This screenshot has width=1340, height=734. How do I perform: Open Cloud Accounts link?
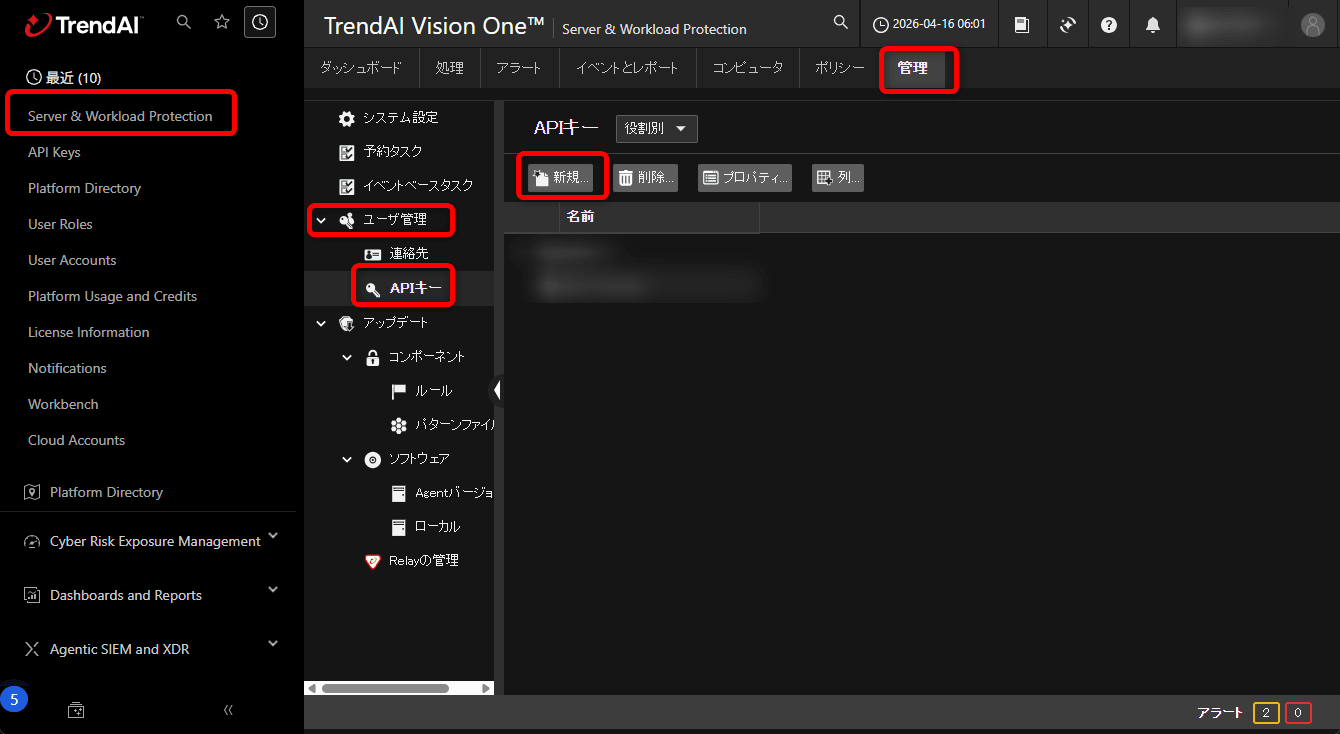[x=76, y=440]
